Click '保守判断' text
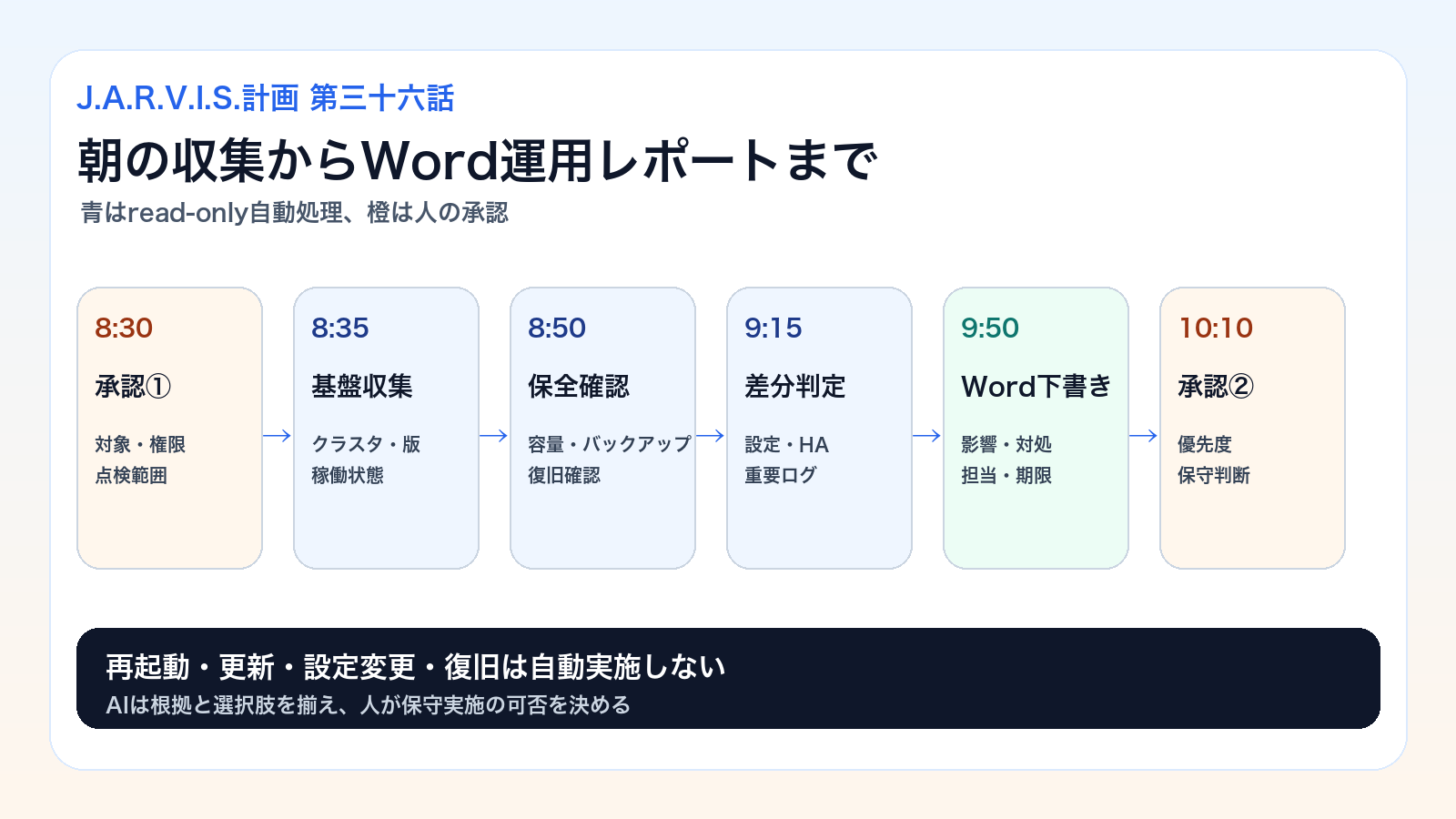 pyautogui.click(x=1214, y=475)
